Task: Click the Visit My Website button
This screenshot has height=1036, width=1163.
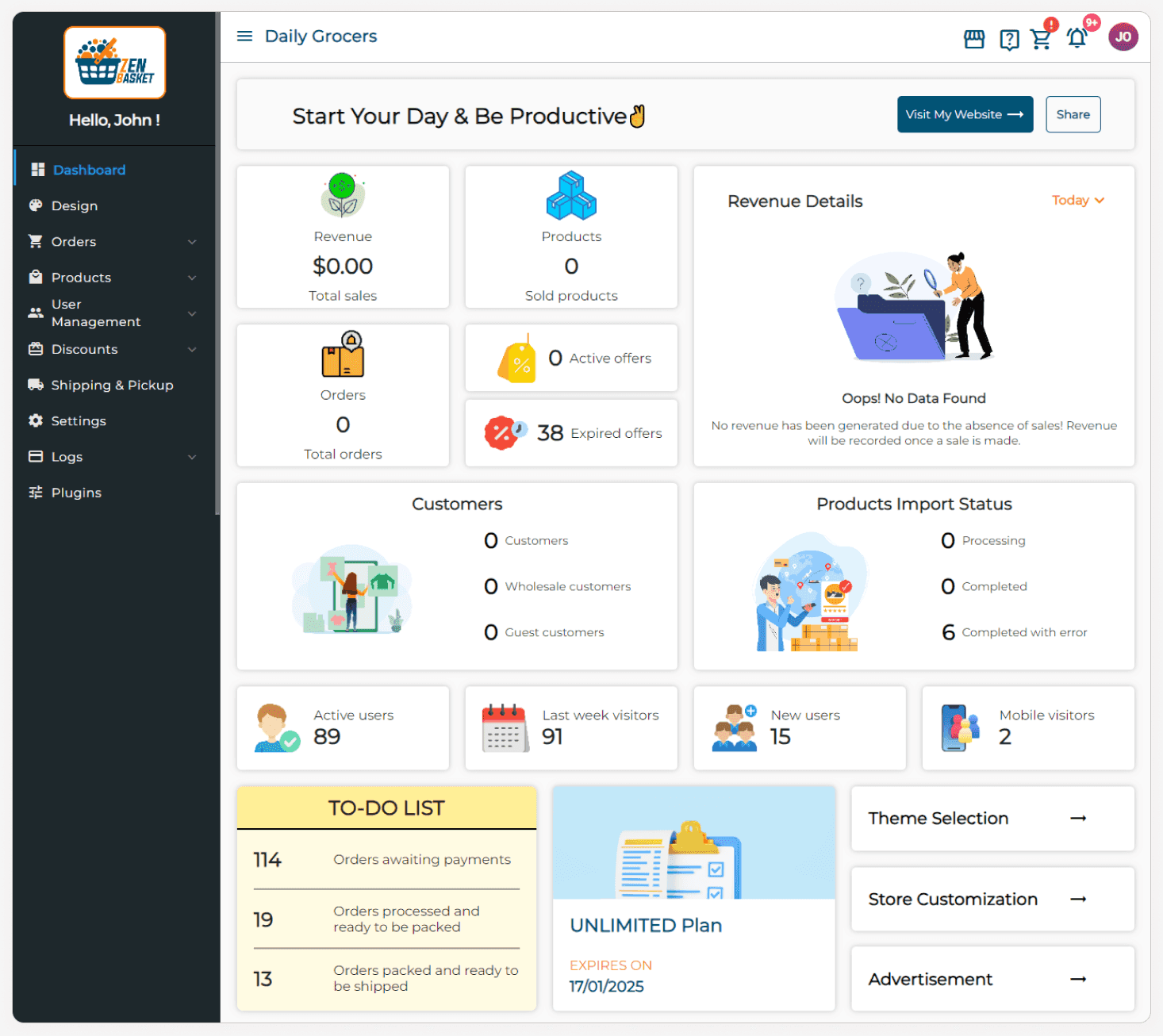Action: point(964,115)
